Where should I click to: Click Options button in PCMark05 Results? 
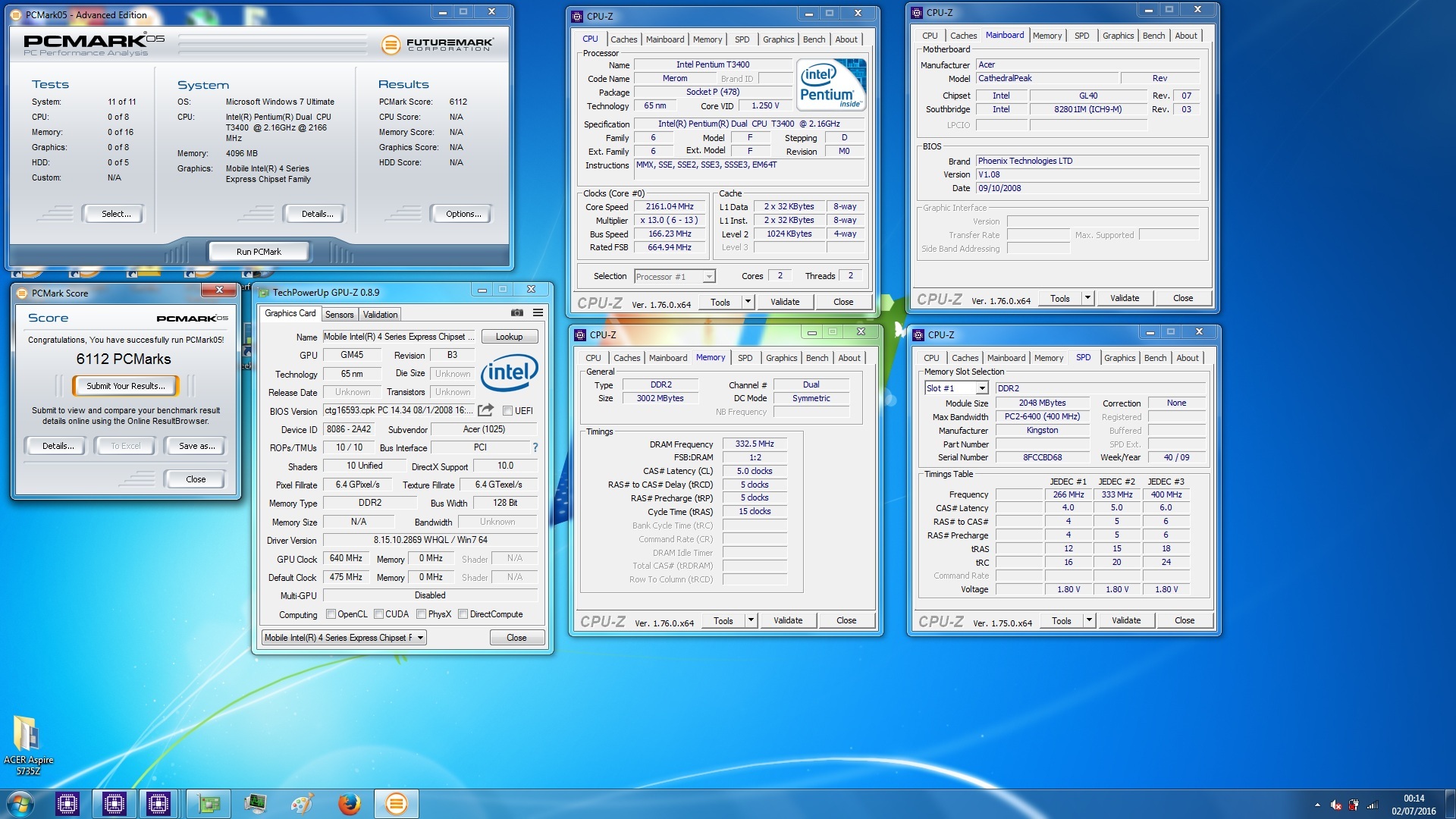pyautogui.click(x=463, y=214)
